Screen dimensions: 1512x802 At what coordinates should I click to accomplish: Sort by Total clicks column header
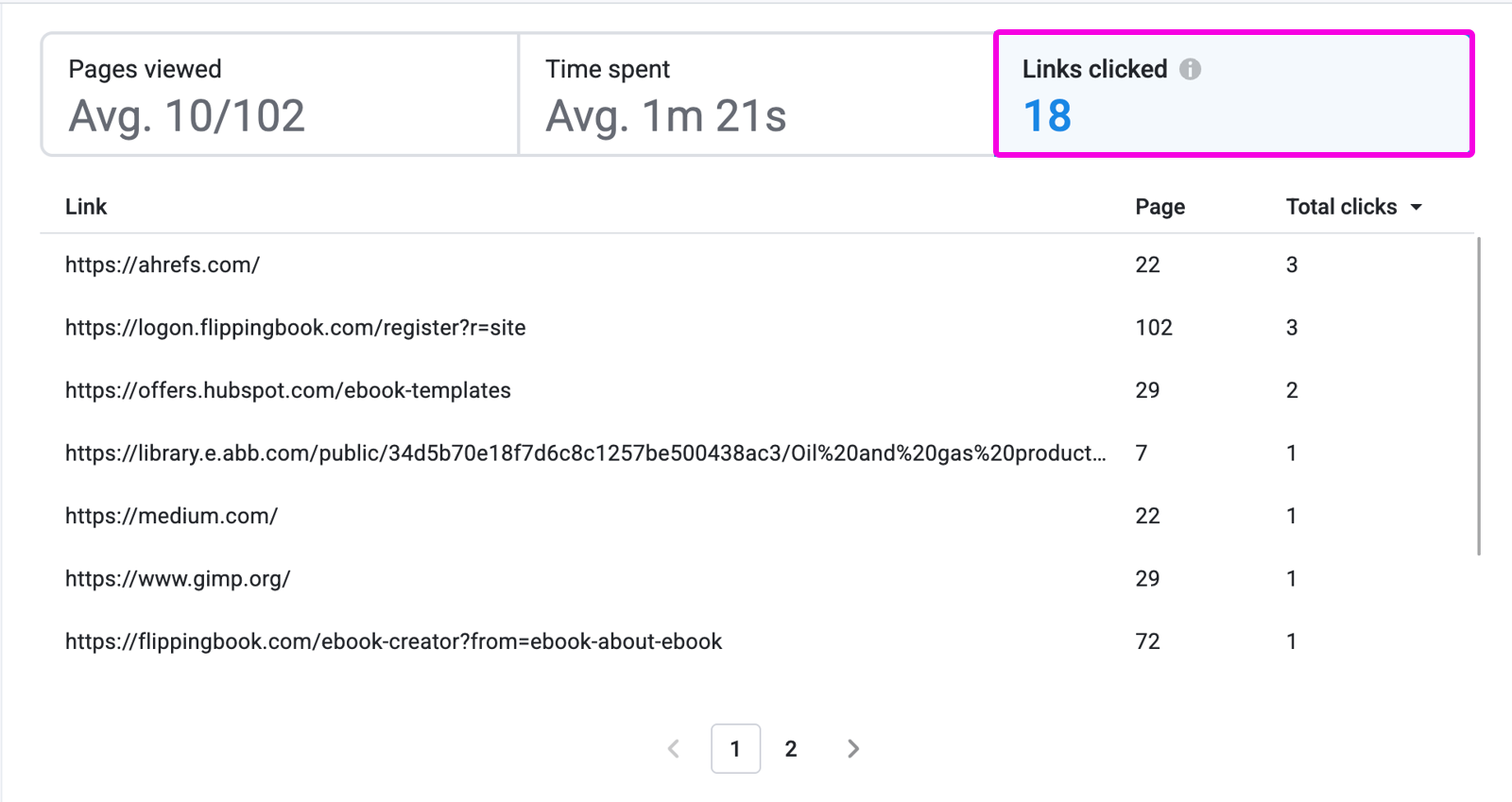1341,207
